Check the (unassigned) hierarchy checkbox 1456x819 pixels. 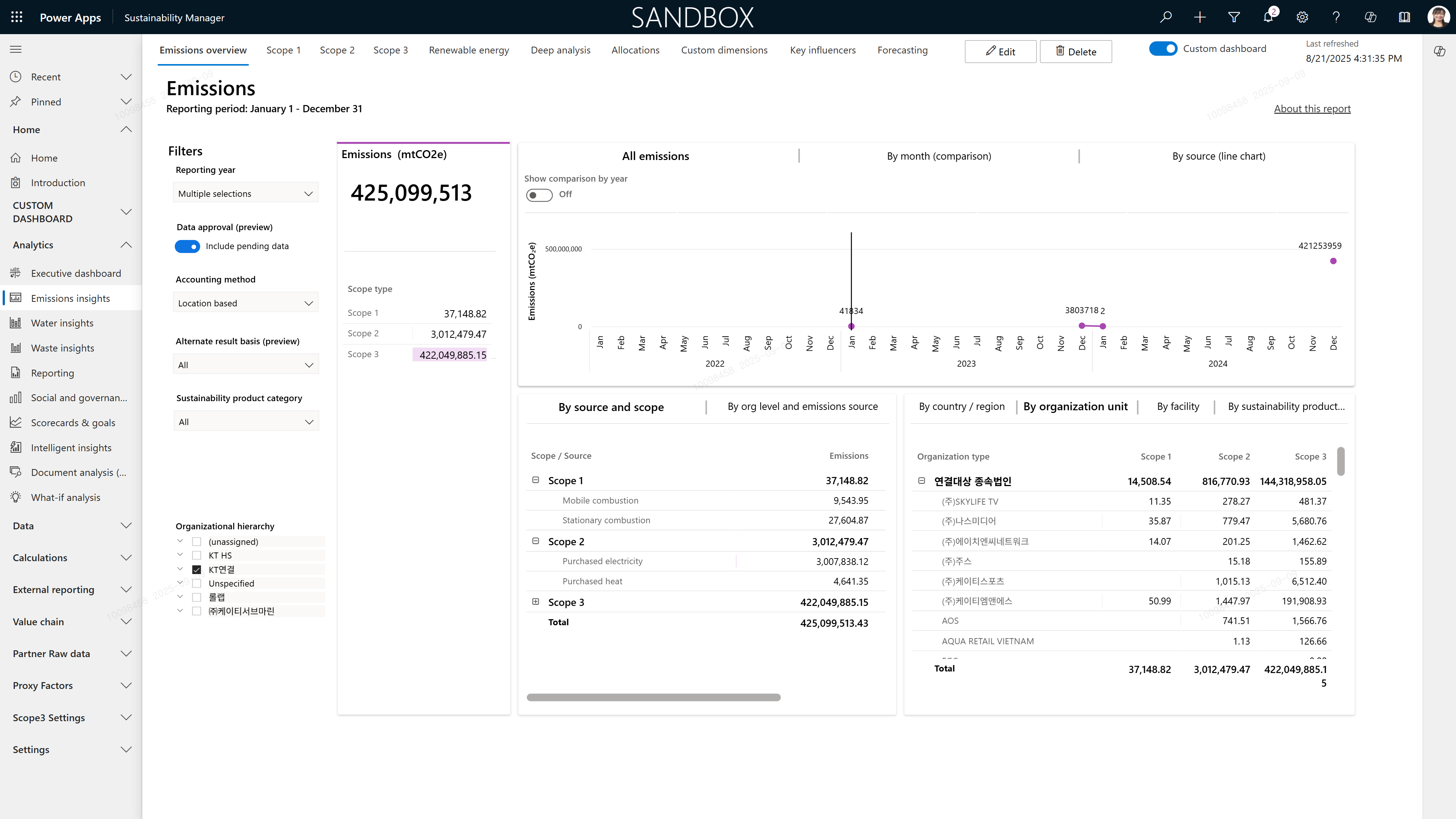[197, 541]
